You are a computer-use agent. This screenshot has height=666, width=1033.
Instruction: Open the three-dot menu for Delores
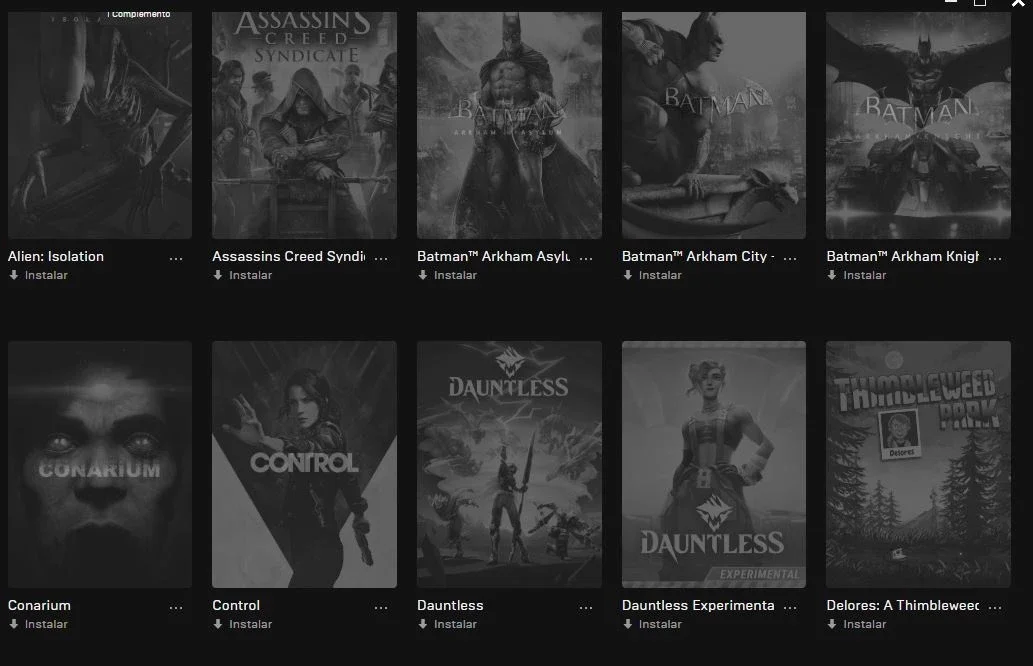point(995,607)
